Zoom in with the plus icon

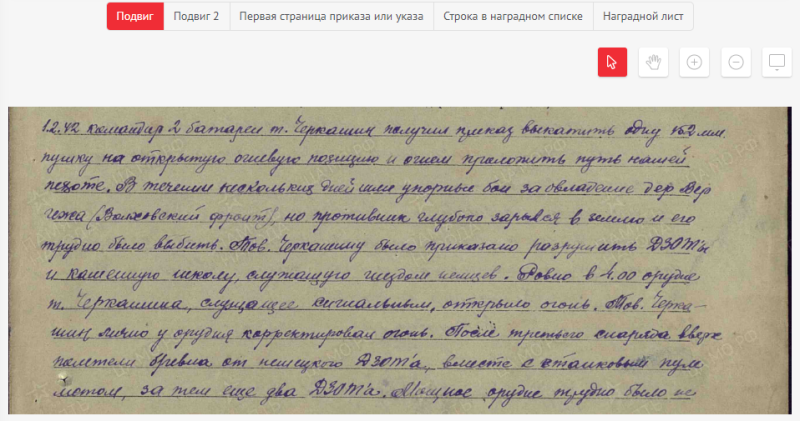(694, 62)
